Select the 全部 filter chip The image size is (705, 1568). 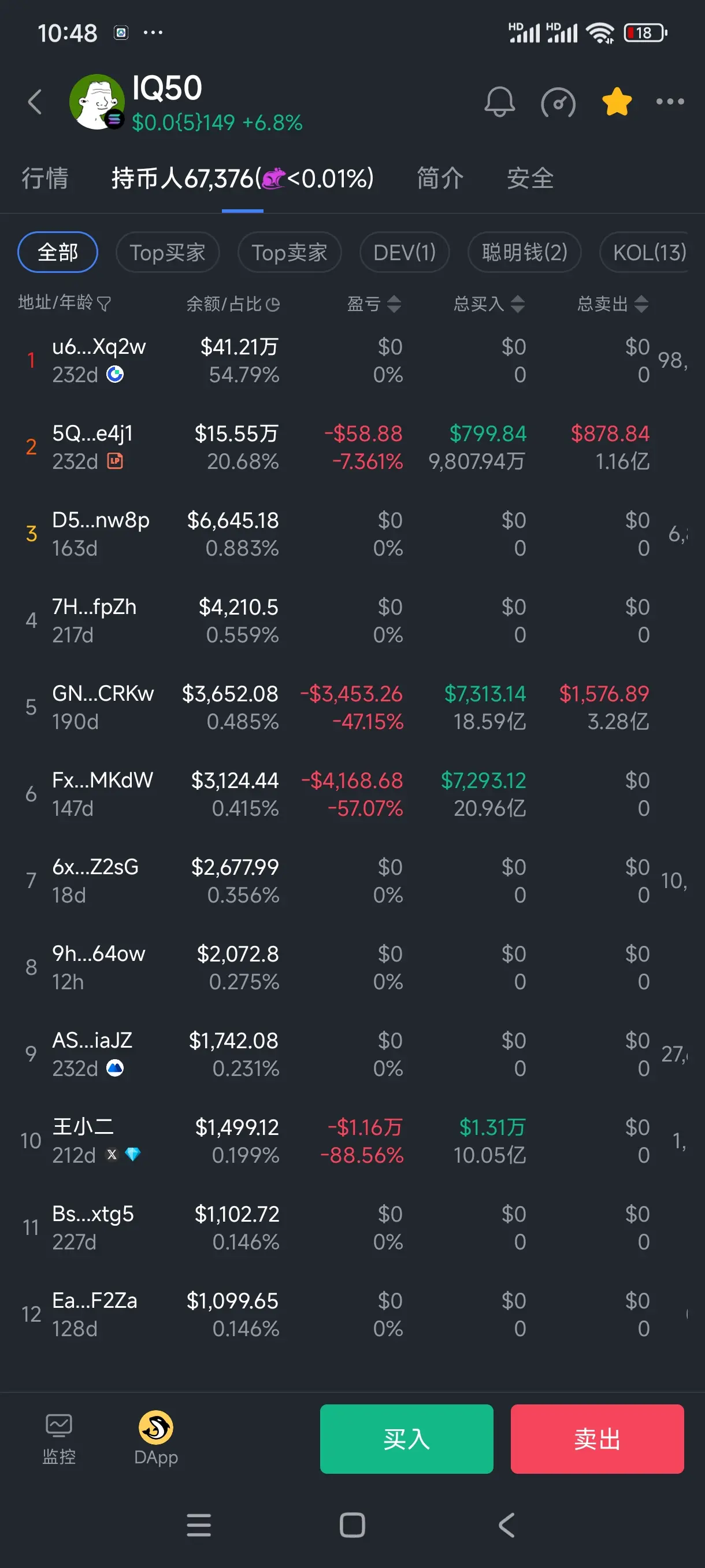pos(58,252)
